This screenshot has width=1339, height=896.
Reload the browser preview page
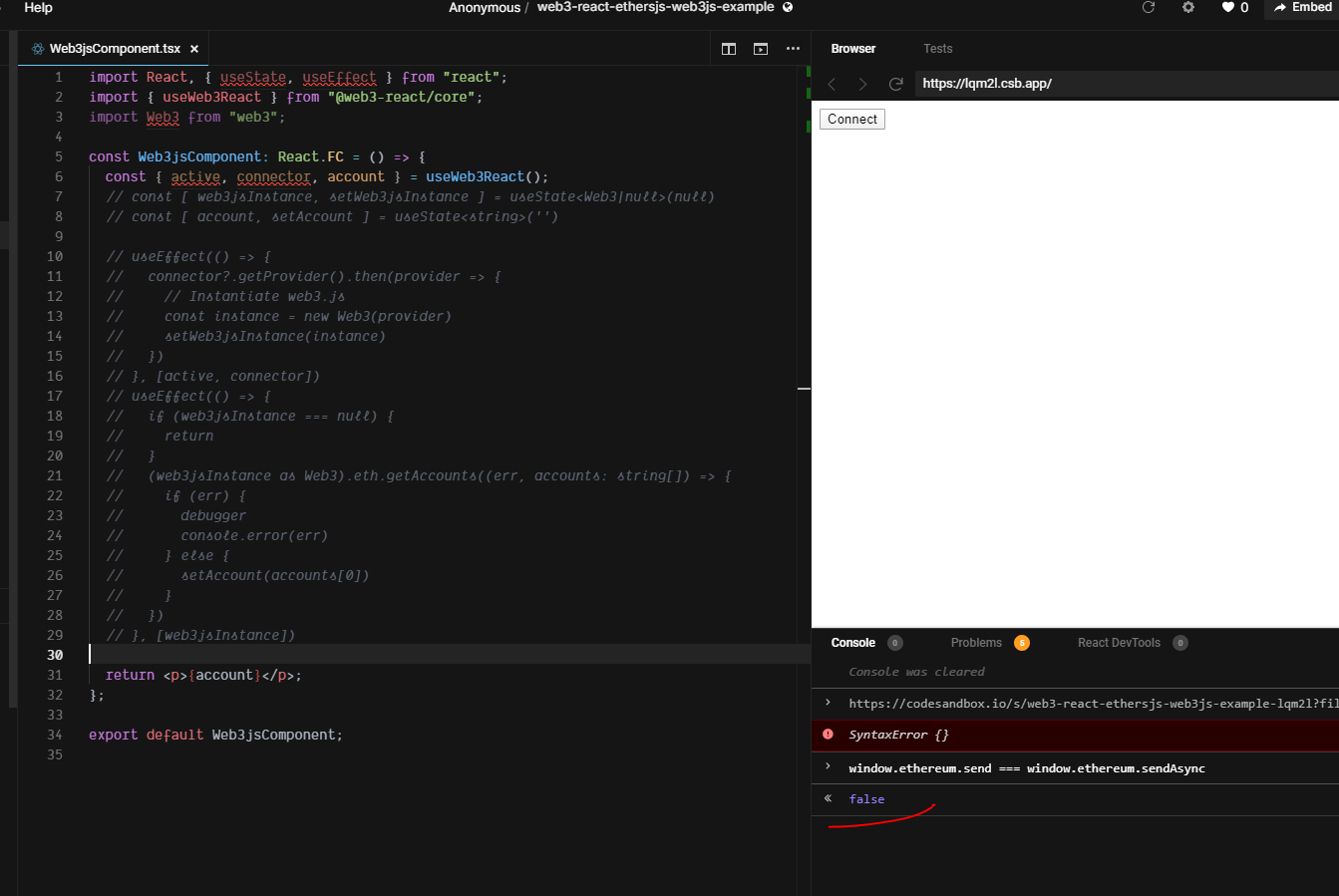click(894, 84)
